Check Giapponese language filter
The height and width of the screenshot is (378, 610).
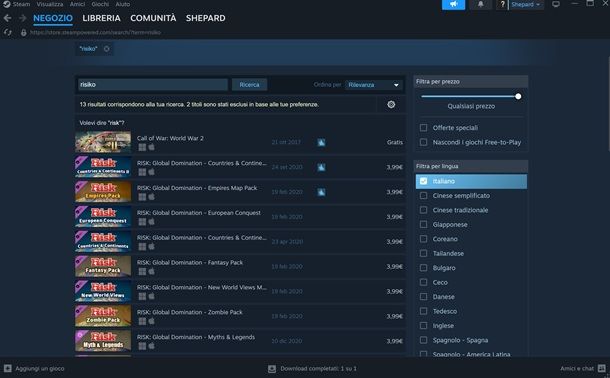click(x=423, y=224)
